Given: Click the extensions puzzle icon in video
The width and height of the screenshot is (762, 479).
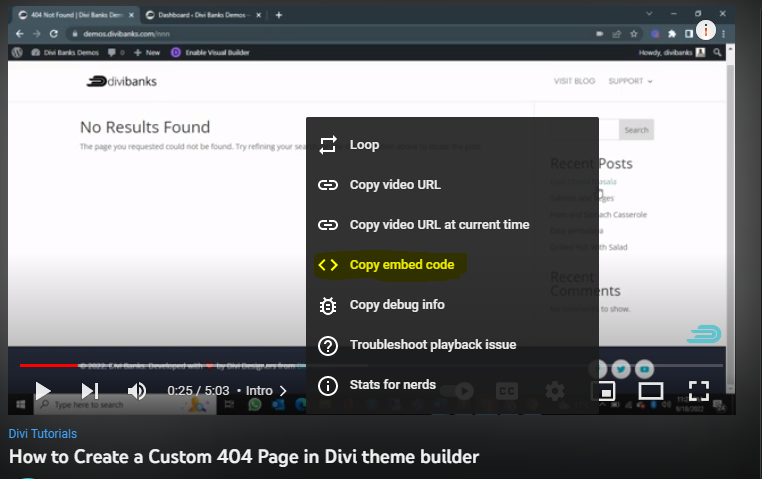Looking at the screenshot, I should coord(672,34).
